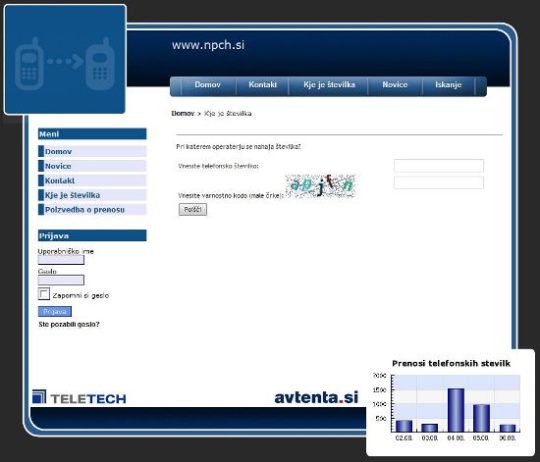Select Kontakt in the side Meni
Image resolution: width=540 pixels, height=462 pixels.
[92, 180]
